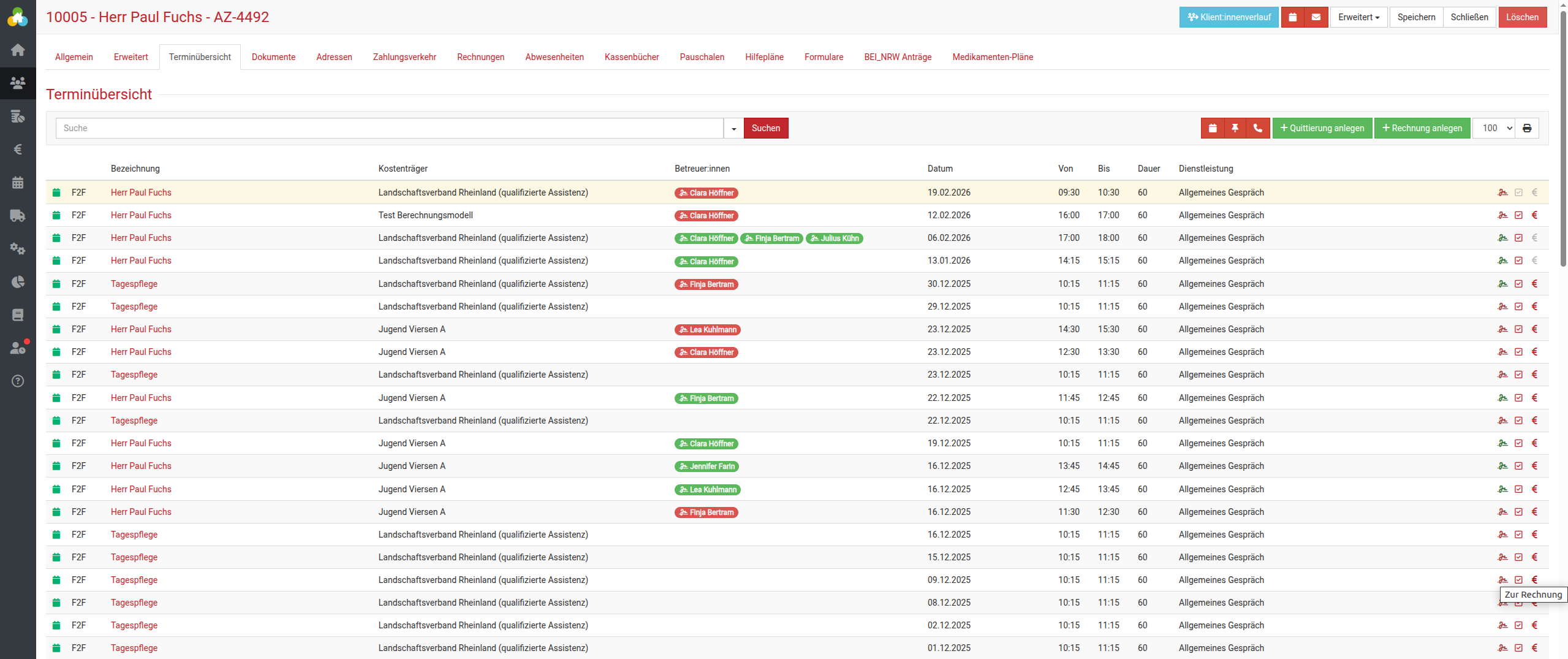Click the red envelope mail icon
1568x659 pixels.
click(x=1316, y=17)
